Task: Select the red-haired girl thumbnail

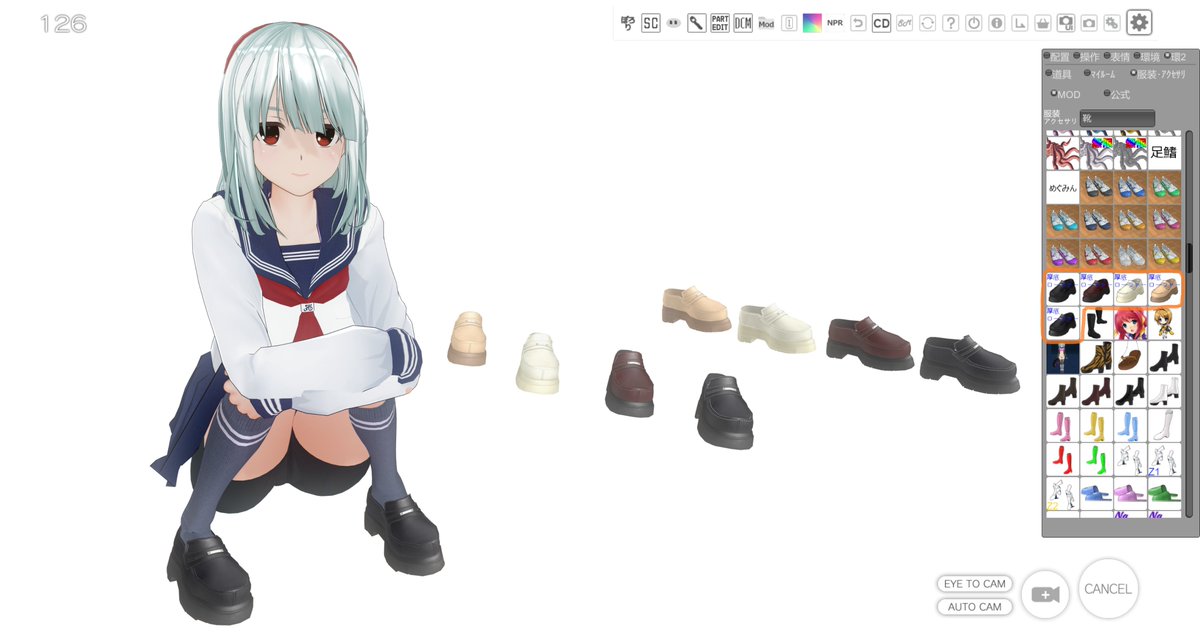Action: tap(1130, 323)
